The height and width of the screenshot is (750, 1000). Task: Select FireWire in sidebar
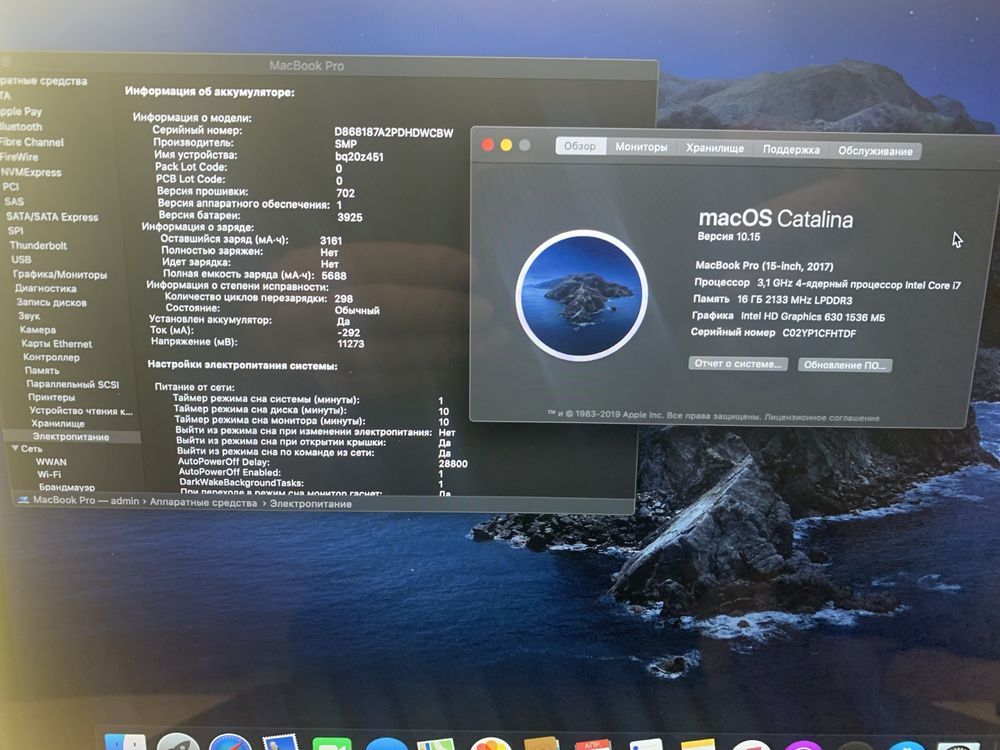19,156
